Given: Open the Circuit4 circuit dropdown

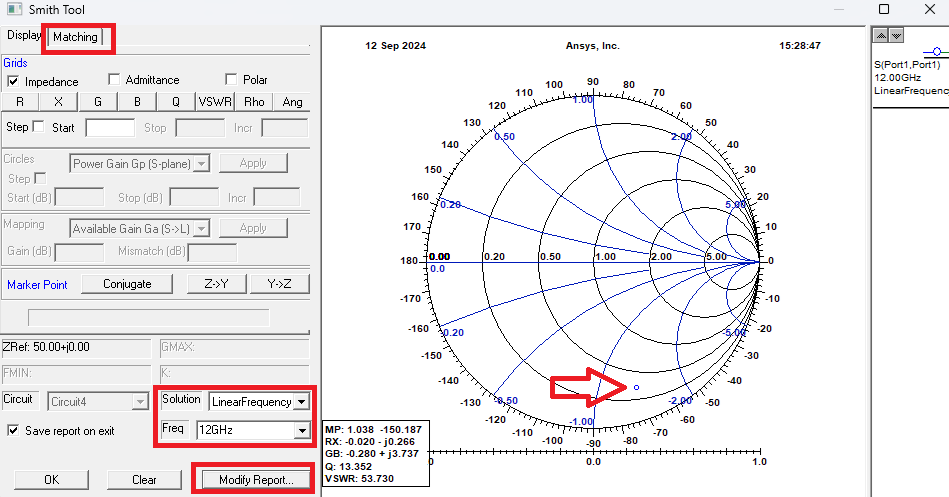Looking at the screenshot, I should click(140, 401).
